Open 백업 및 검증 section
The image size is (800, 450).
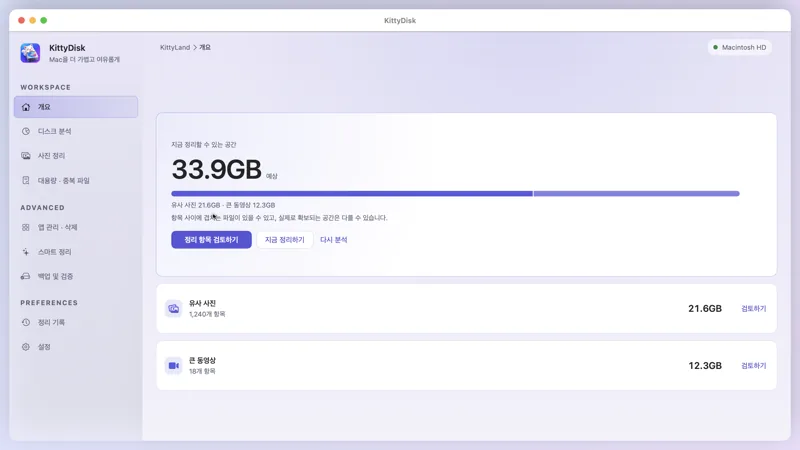(76, 277)
